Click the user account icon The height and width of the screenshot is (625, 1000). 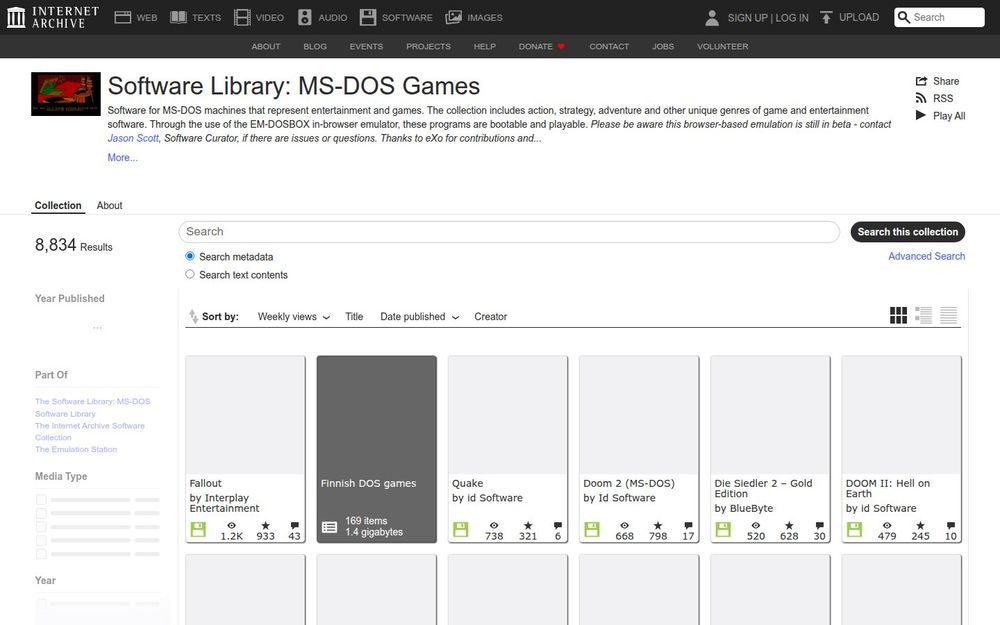pyautogui.click(x=712, y=18)
